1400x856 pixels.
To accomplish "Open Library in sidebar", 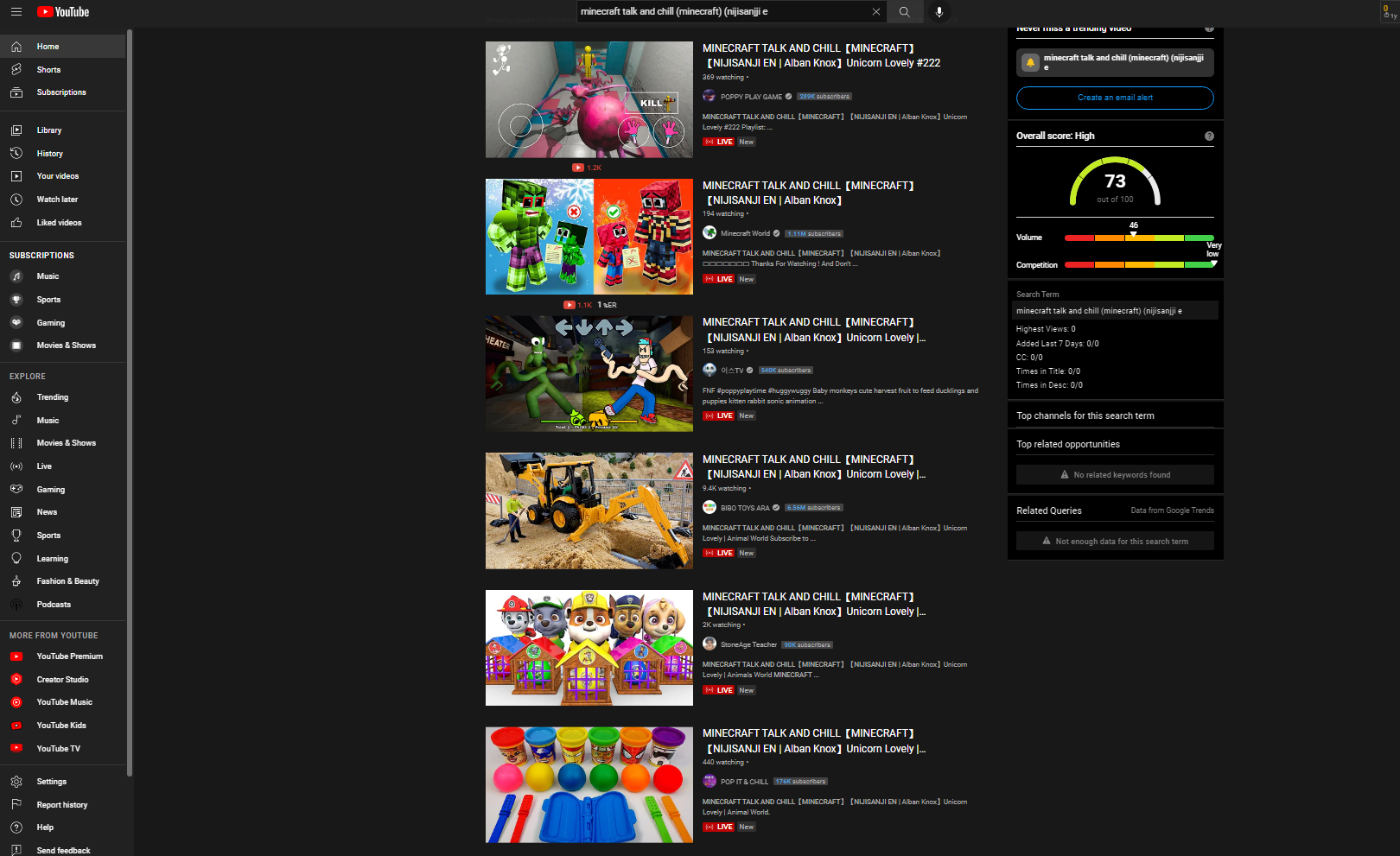I will click(x=63, y=130).
